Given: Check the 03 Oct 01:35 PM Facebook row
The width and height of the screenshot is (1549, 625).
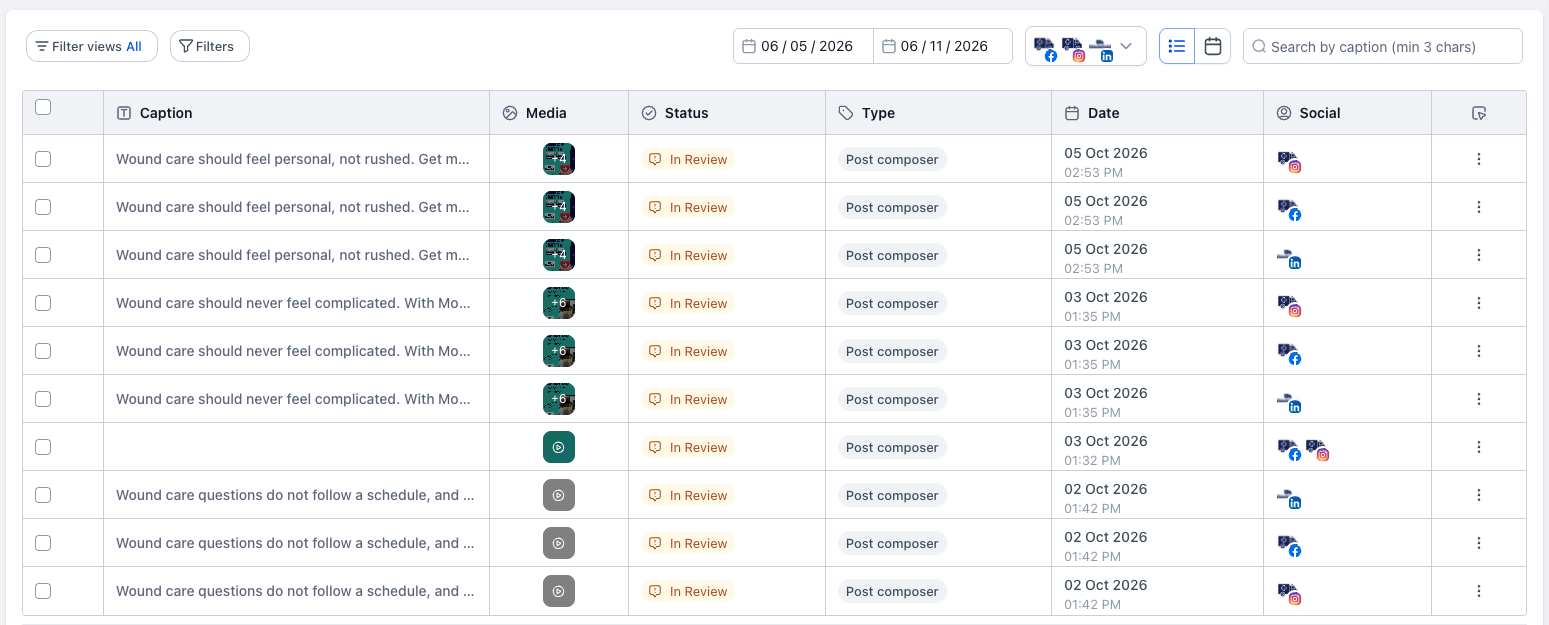Looking at the screenshot, I should (x=43, y=351).
